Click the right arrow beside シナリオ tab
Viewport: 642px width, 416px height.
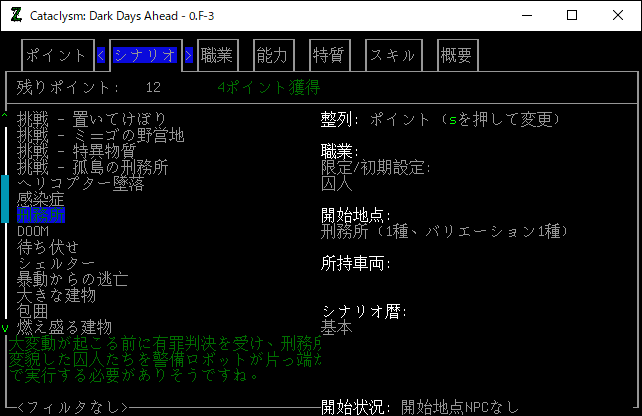point(188,56)
